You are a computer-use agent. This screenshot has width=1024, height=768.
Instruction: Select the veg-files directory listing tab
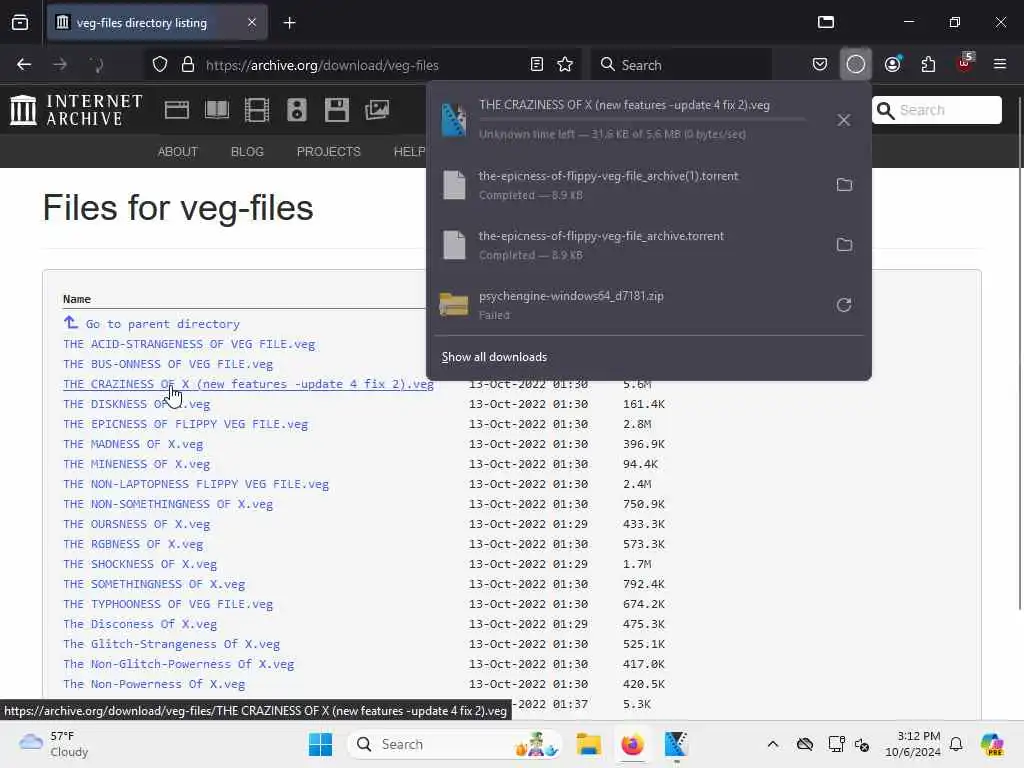pyautogui.click(x=157, y=23)
